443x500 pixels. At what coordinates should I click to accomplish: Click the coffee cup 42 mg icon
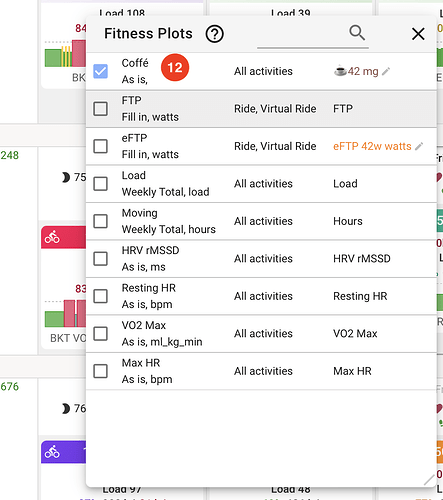[x=340, y=71]
